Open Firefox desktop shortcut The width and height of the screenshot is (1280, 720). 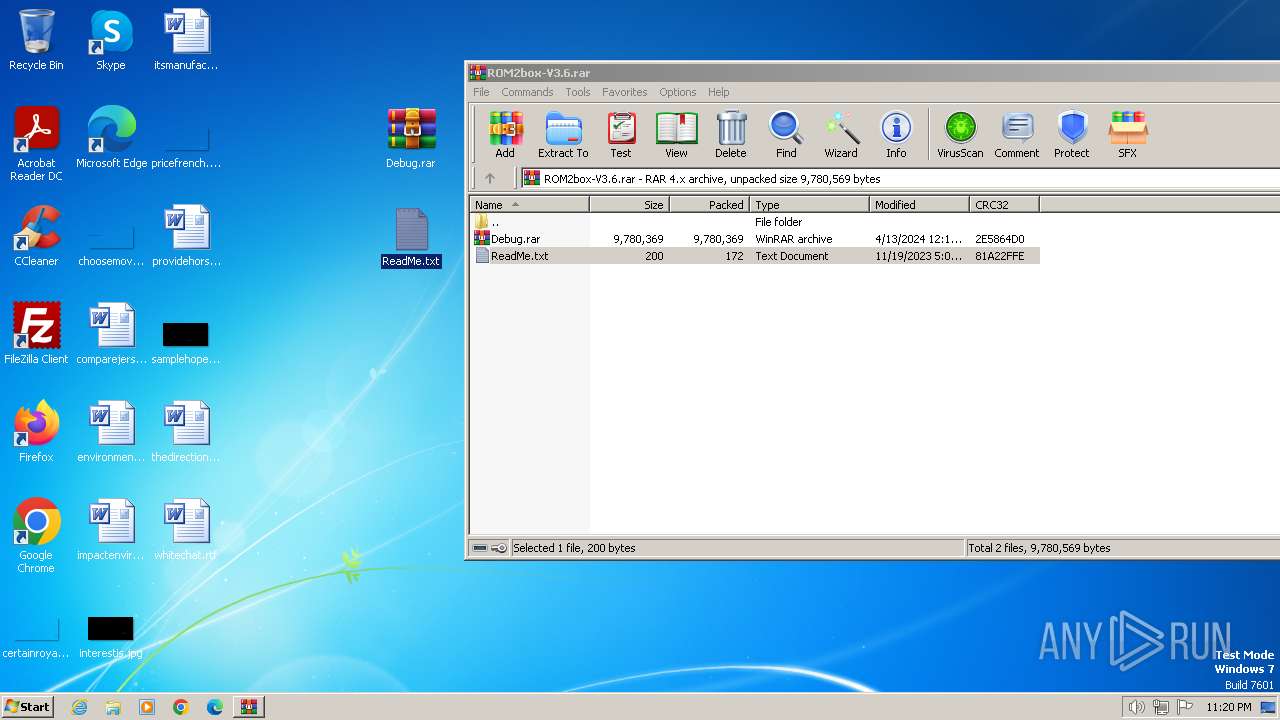36,432
